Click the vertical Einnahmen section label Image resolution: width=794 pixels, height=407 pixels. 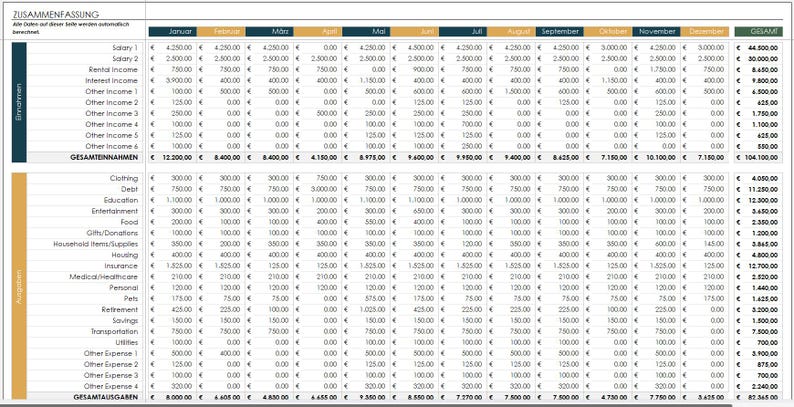(19, 102)
